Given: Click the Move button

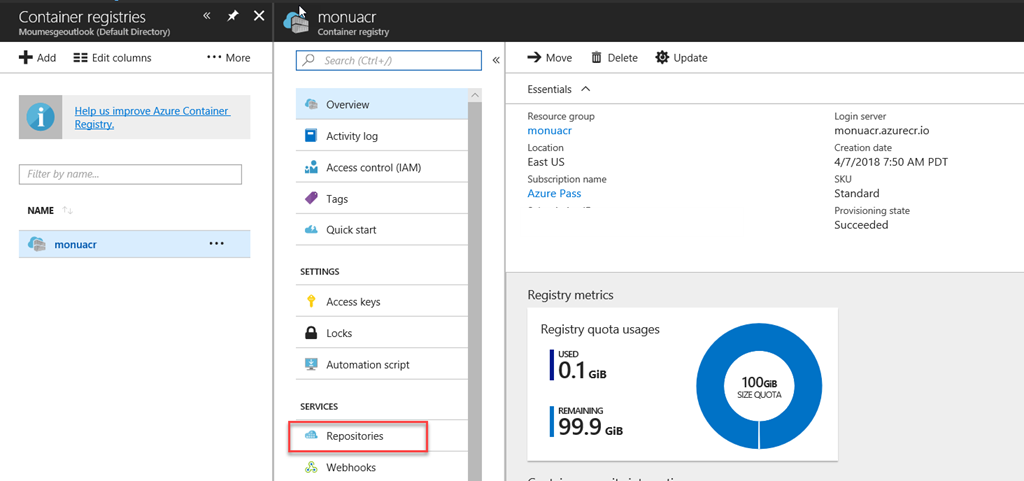Looking at the screenshot, I should (549, 58).
